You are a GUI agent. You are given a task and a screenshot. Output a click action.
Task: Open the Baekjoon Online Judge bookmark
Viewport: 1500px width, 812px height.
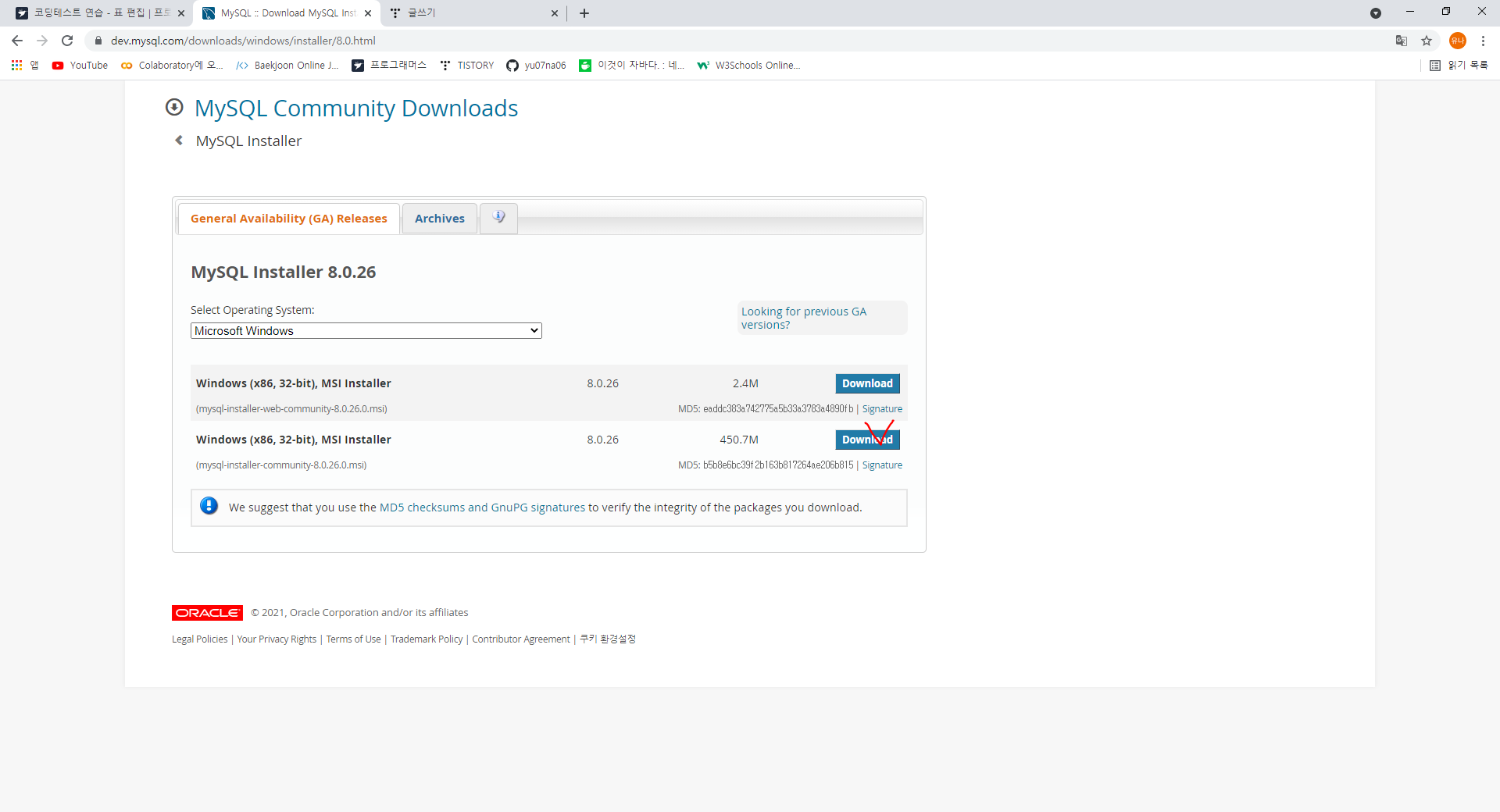287,66
